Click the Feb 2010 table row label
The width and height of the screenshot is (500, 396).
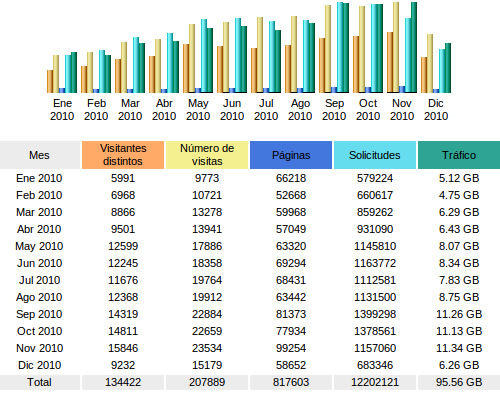[x=39, y=195]
